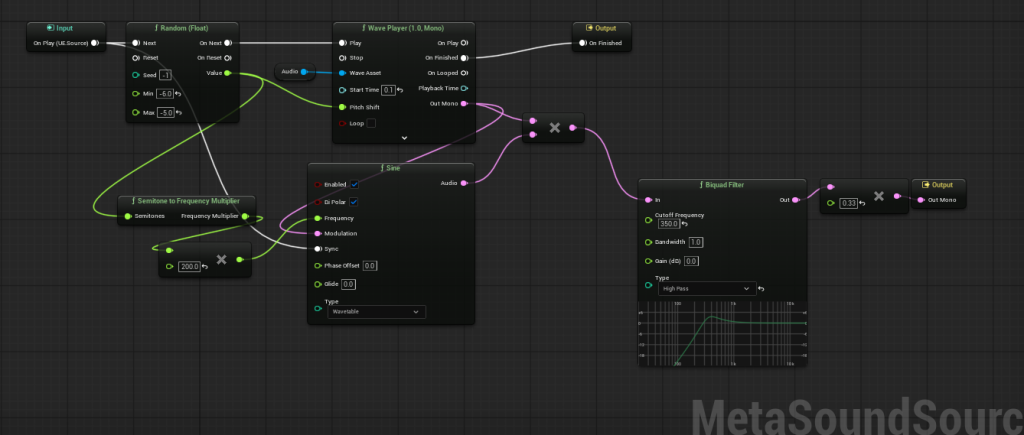Click the Out Mono pin on Wave Player
The height and width of the screenshot is (435, 1024).
pos(464,104)
